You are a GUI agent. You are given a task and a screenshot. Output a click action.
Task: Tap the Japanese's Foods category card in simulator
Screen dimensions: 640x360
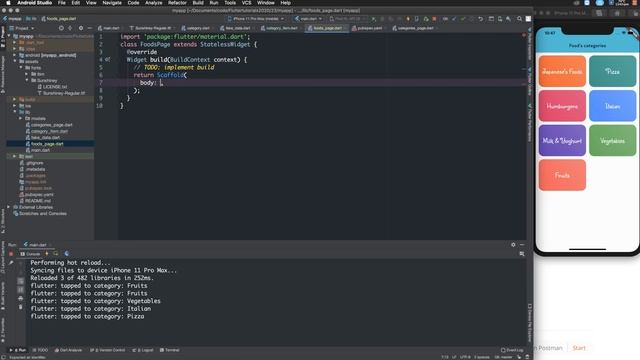click(x=562, y=71)
